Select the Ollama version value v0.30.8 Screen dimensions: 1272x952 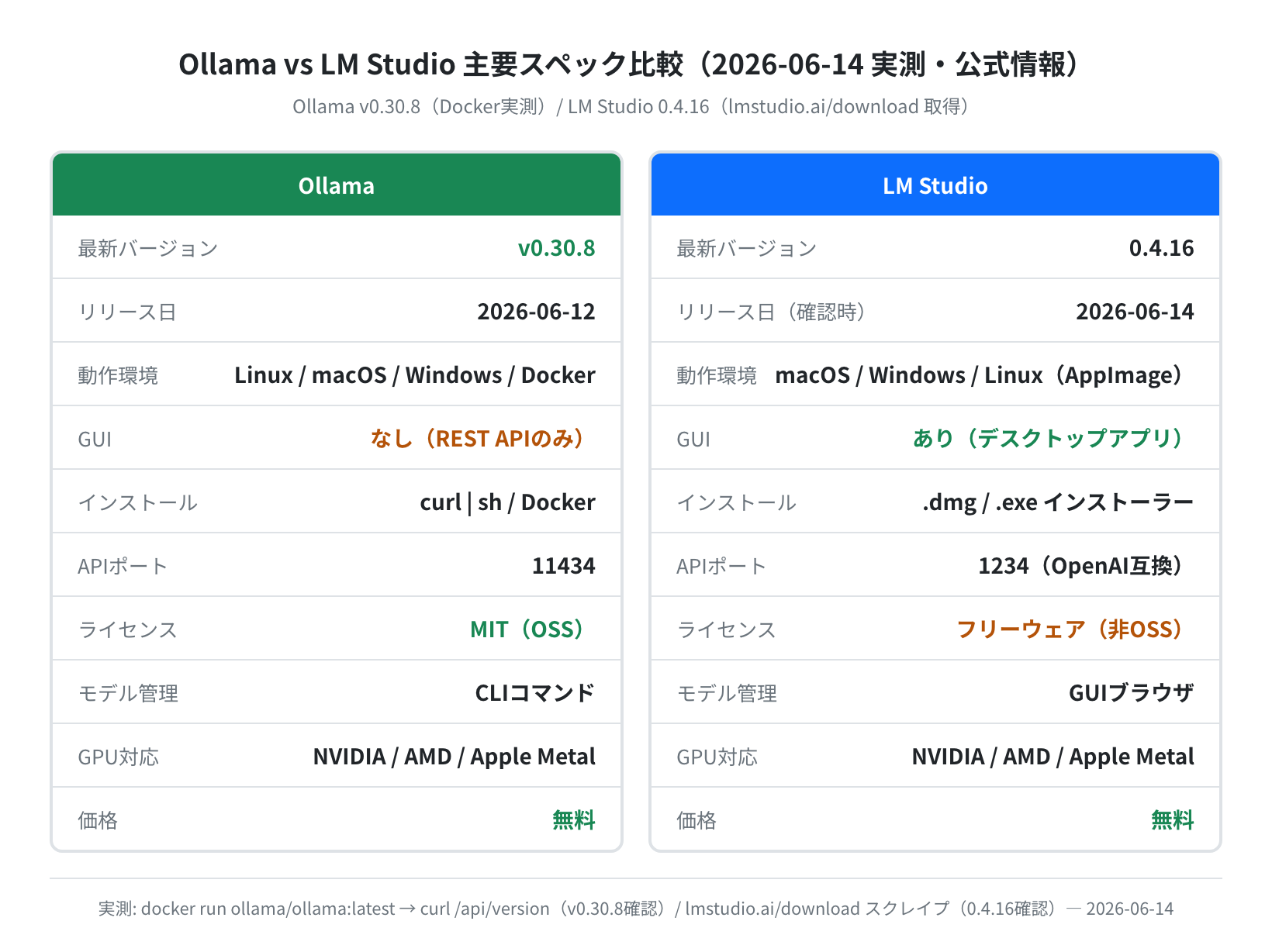(x=556, y=248)
